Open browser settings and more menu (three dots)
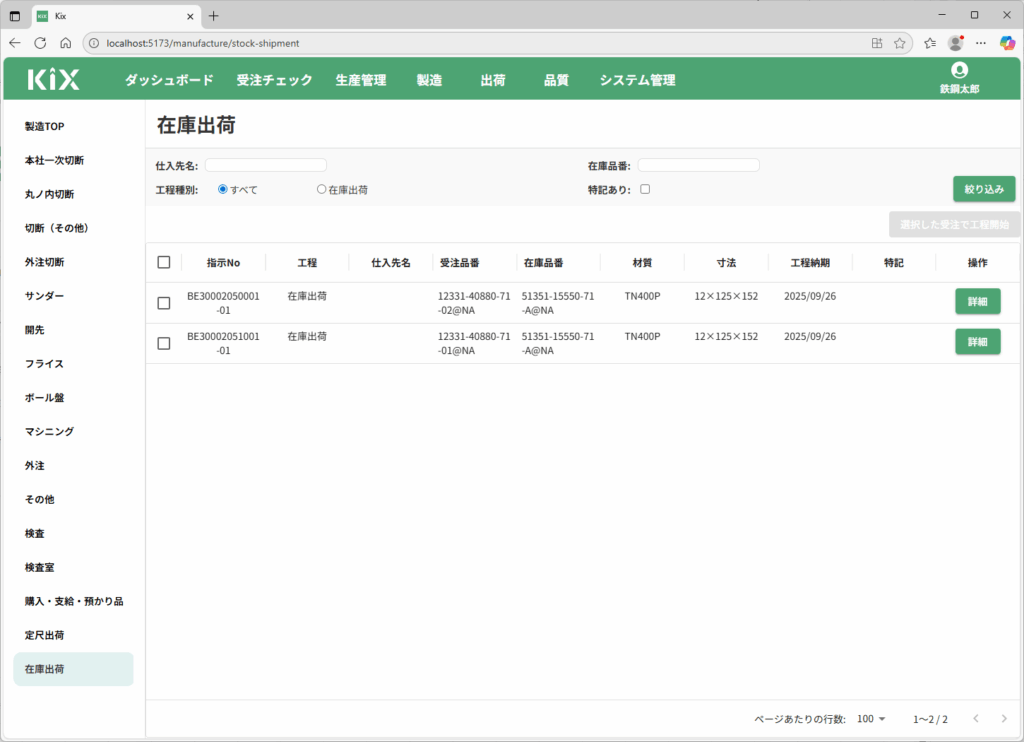 pos(981,43)
